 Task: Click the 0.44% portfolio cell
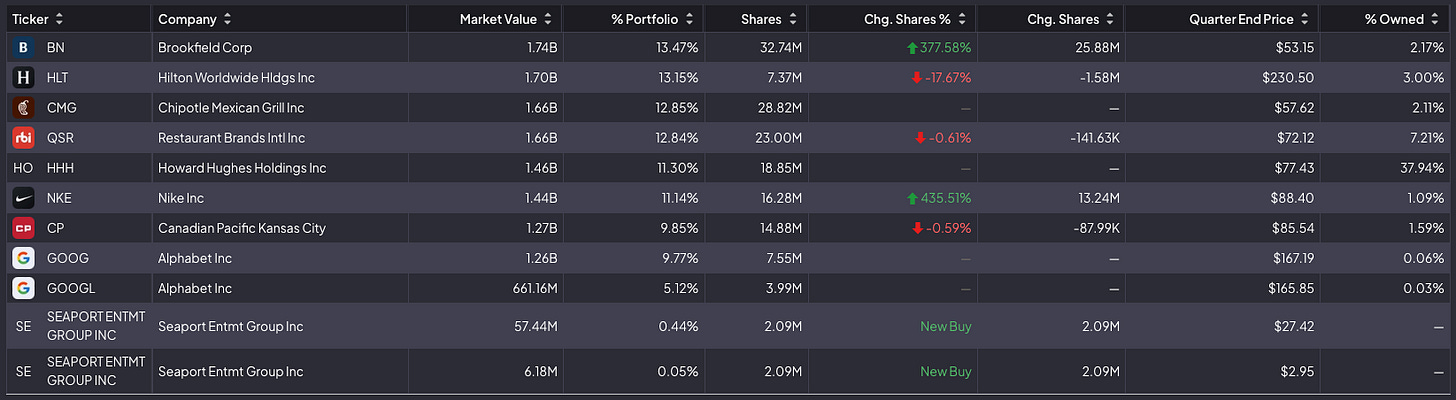point(680,326)
